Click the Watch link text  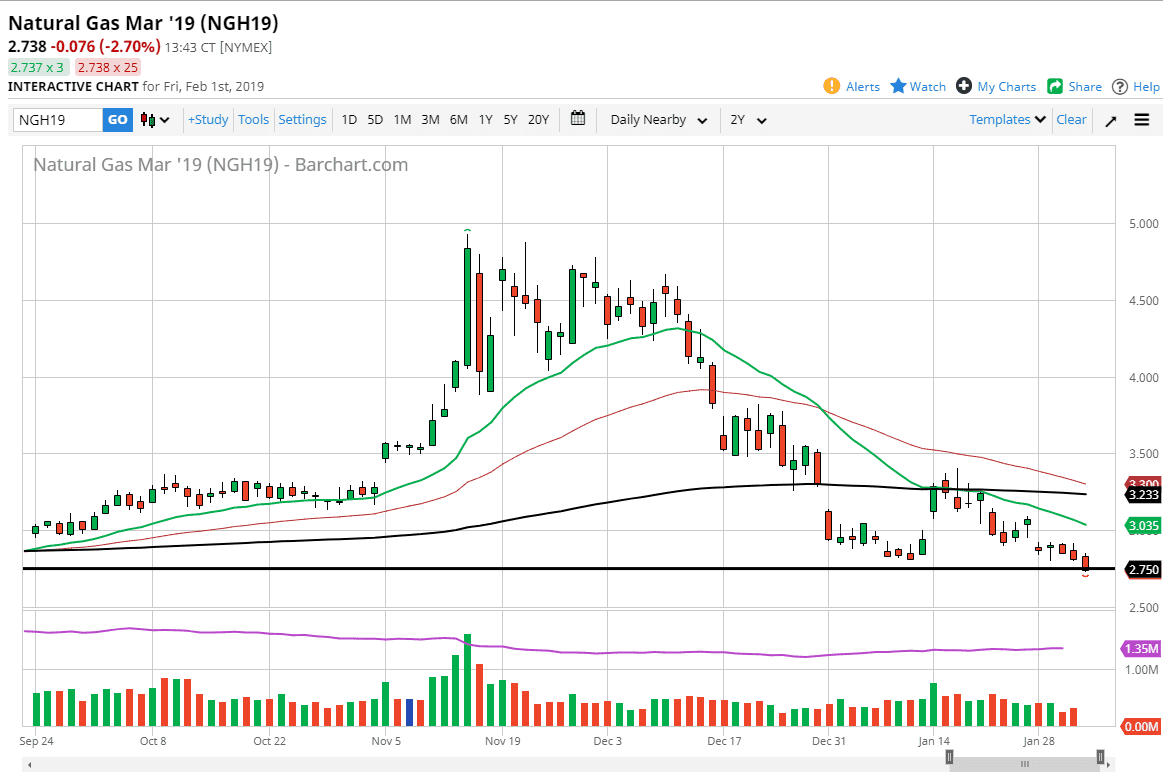pos(928,87)
